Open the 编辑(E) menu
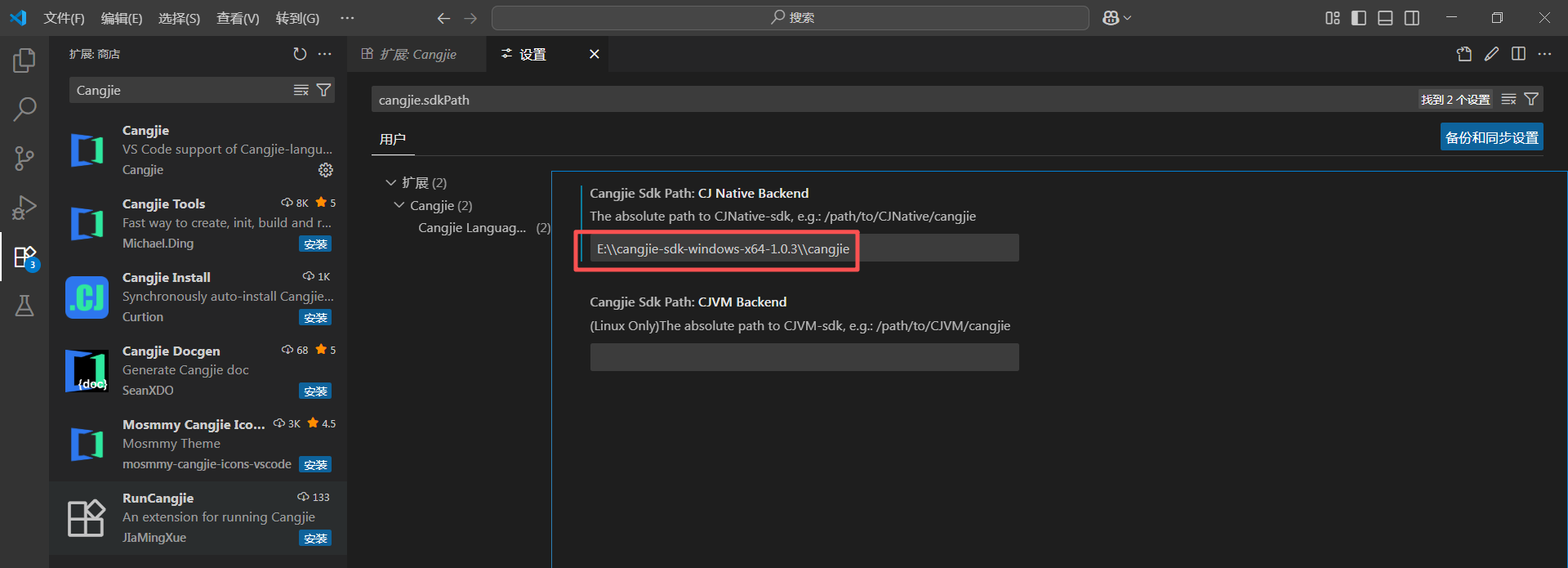 122,18
